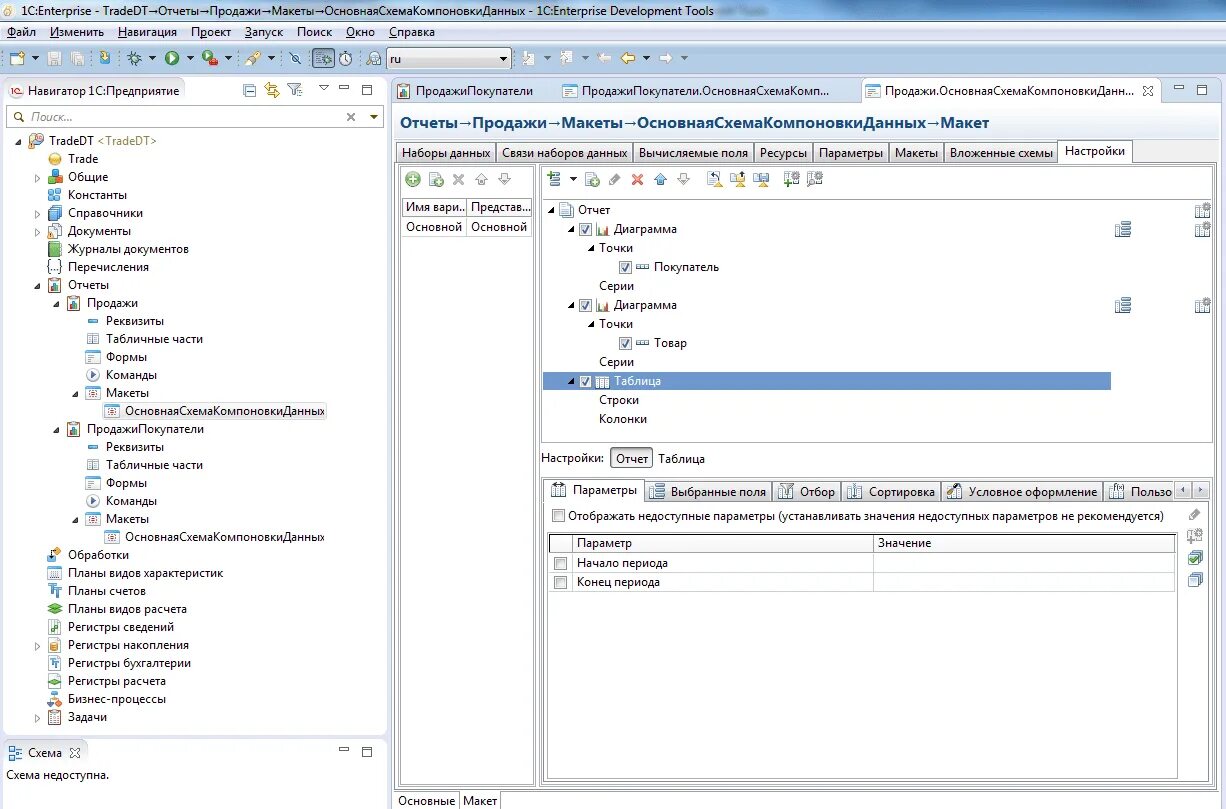Open the Навигация menu

click(x=147, y=32)
